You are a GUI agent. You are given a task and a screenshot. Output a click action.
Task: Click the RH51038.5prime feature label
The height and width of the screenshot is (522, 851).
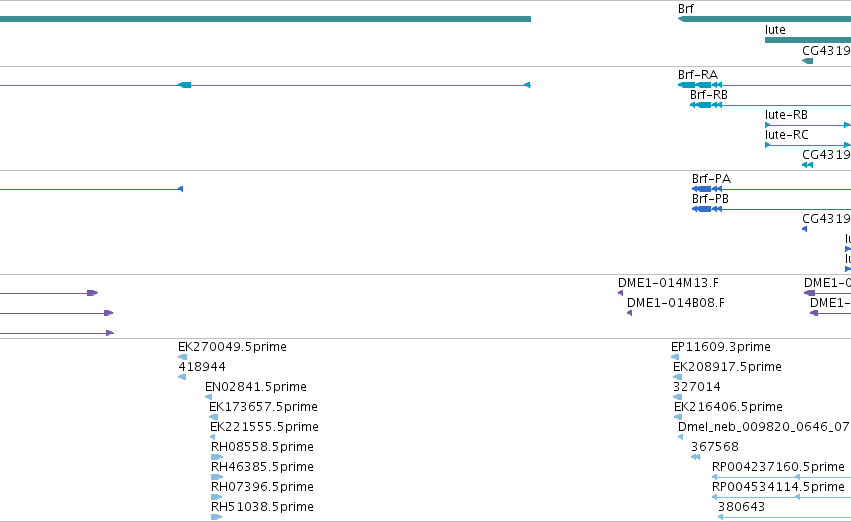[x=262, y=507]
